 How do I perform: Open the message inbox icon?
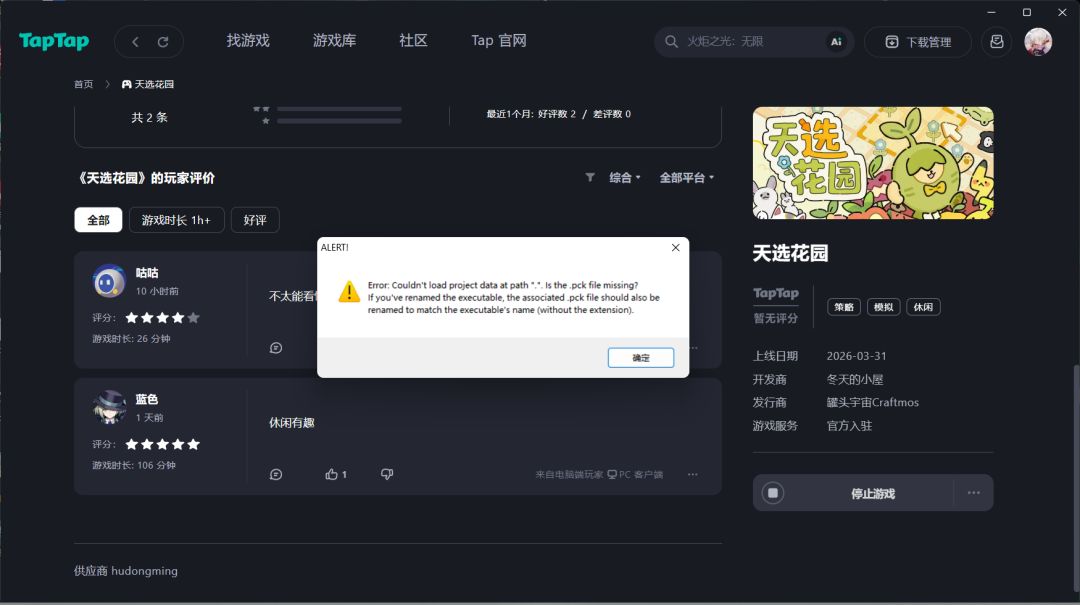point(996,41)
